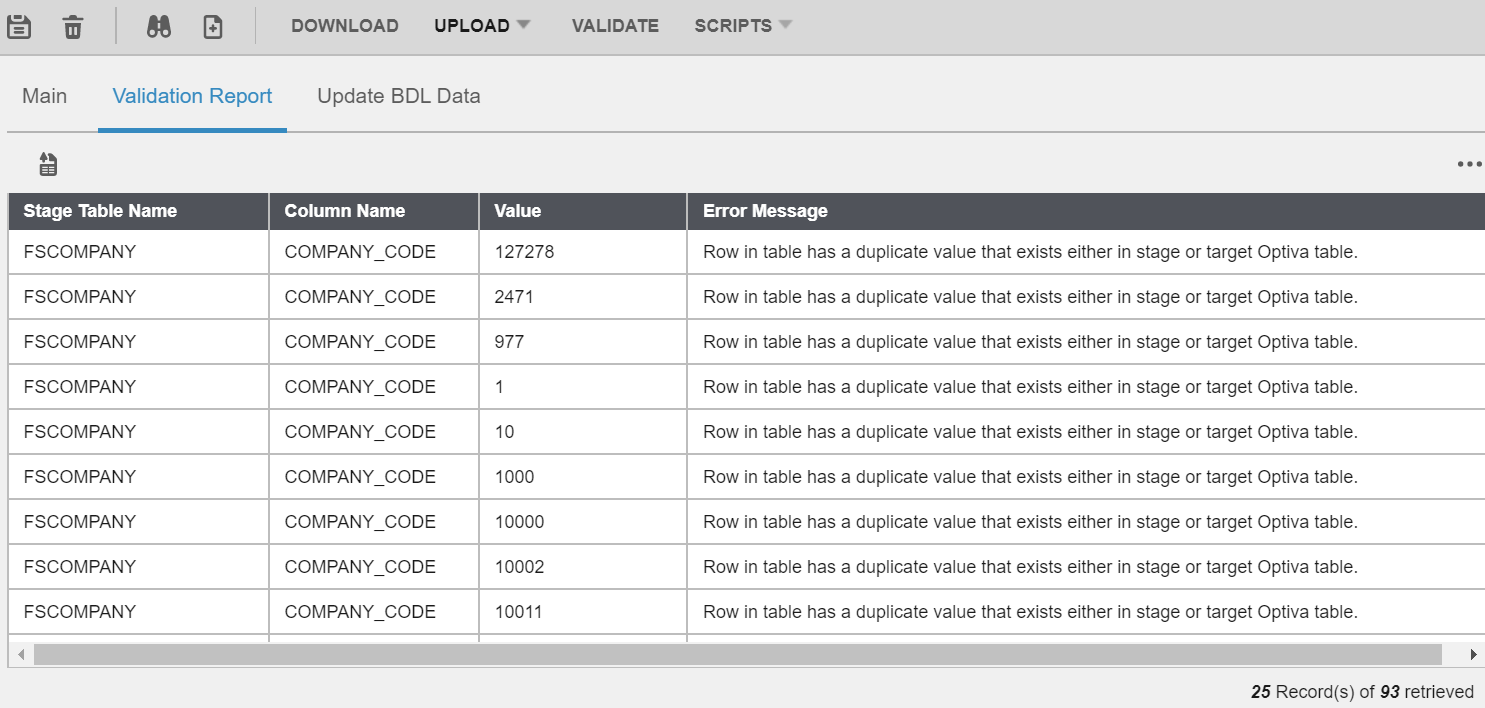1485x708 pixels.
Task: Open search with the binoculars icon
Action: pyautogui.click(x=160, y=25)
